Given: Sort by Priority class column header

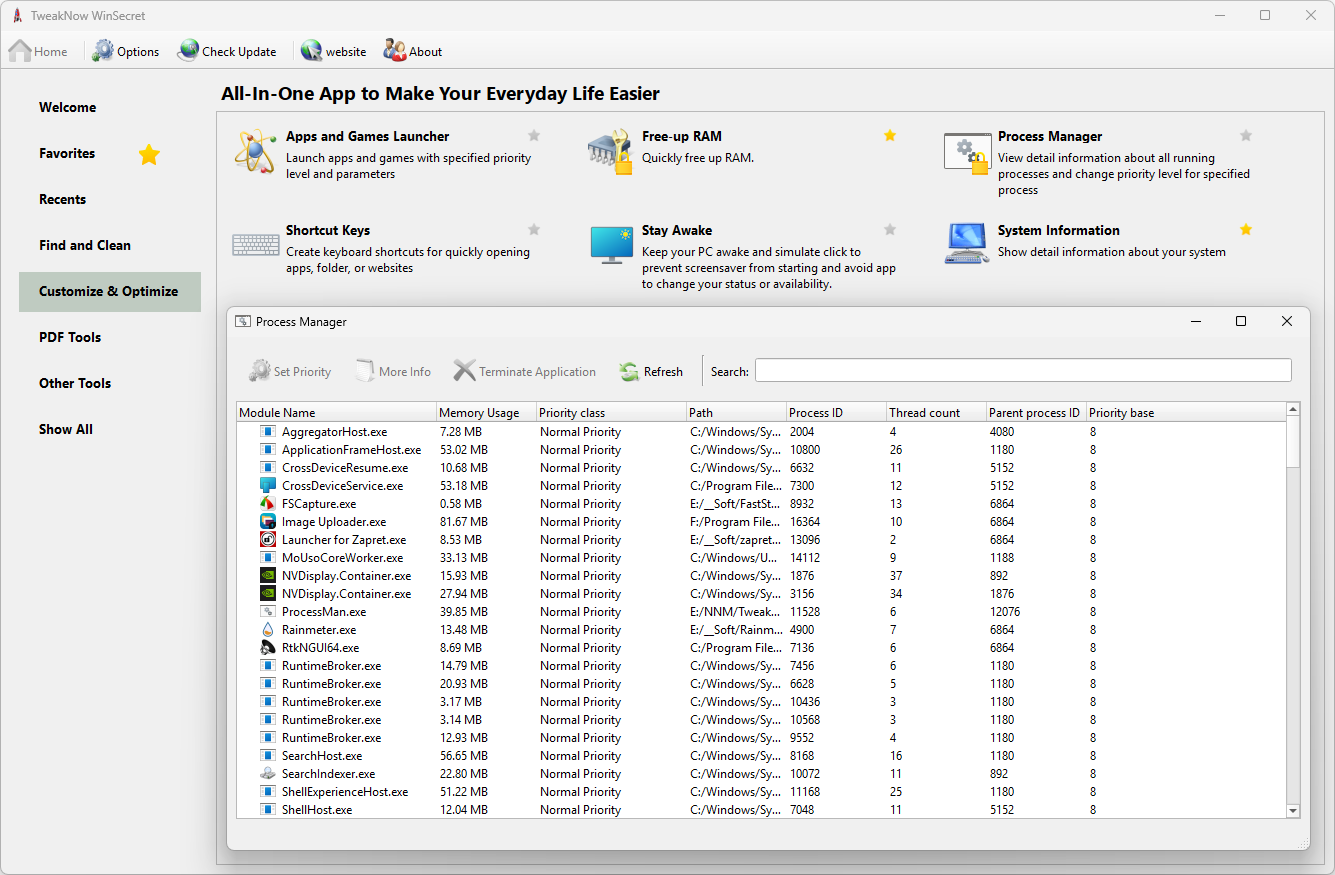Looking at the screenshot, I should tap(612, 412).
